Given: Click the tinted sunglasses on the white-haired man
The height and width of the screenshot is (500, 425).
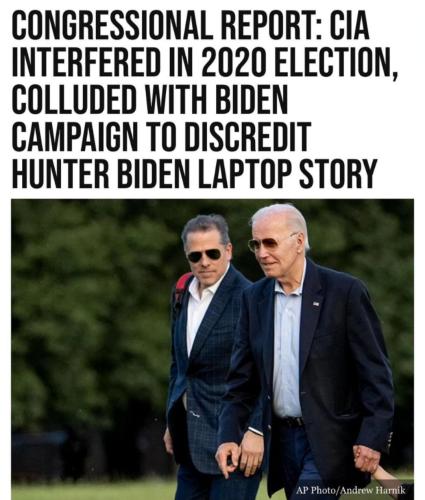Looking at the screenshot, I should 268,243.
